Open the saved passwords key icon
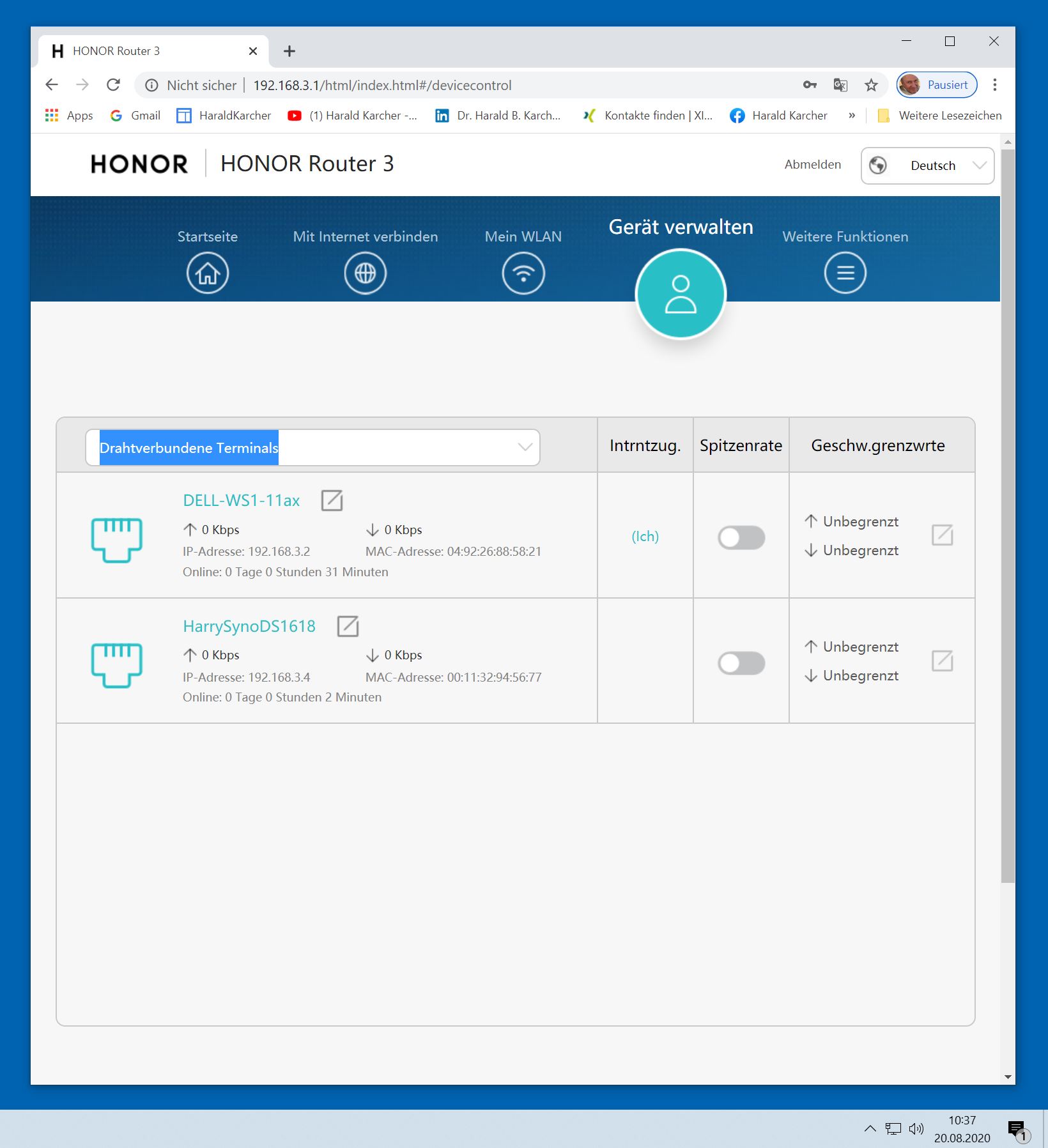Image resolution: width=1048 pixels, height=1148 pixels. [810, 85]
